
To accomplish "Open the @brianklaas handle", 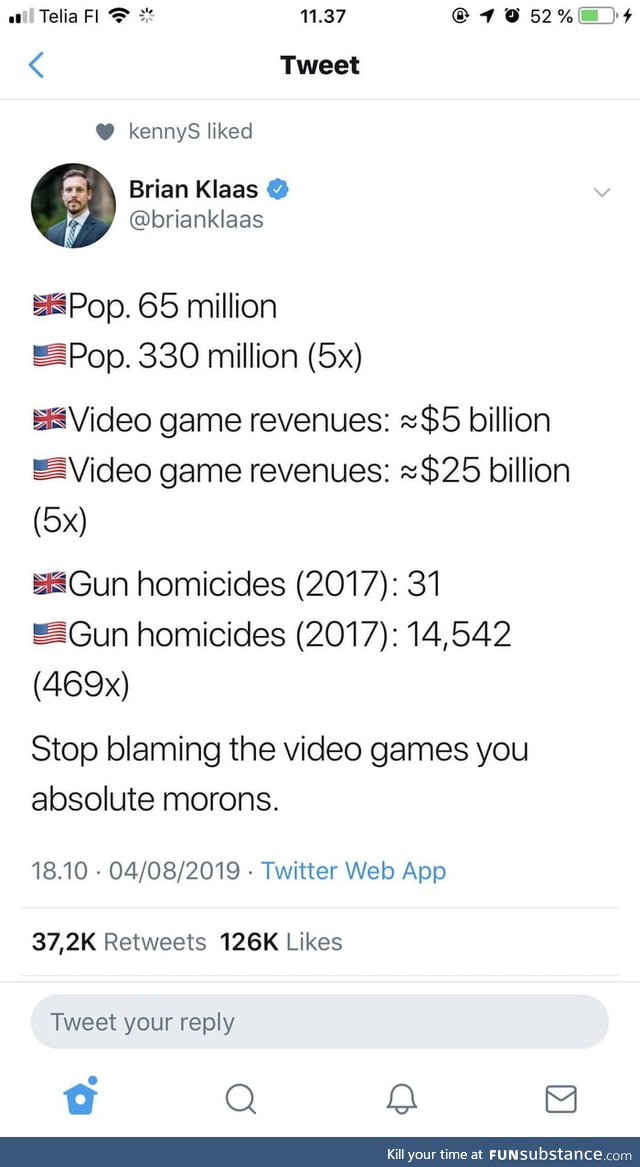I will 196,220.
